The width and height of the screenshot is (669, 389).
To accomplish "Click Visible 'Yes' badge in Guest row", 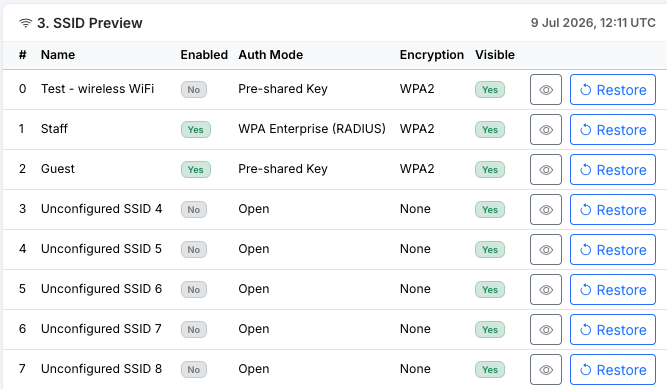I will (x=490, y=170).
